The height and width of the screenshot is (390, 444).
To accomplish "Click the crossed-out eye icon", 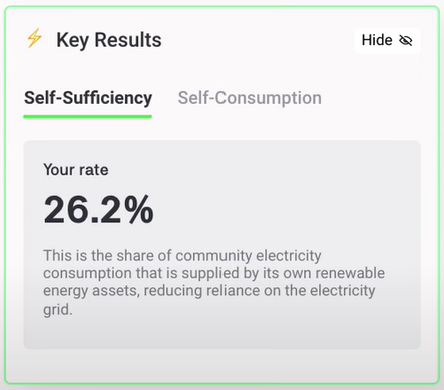I will click(406, 41).
